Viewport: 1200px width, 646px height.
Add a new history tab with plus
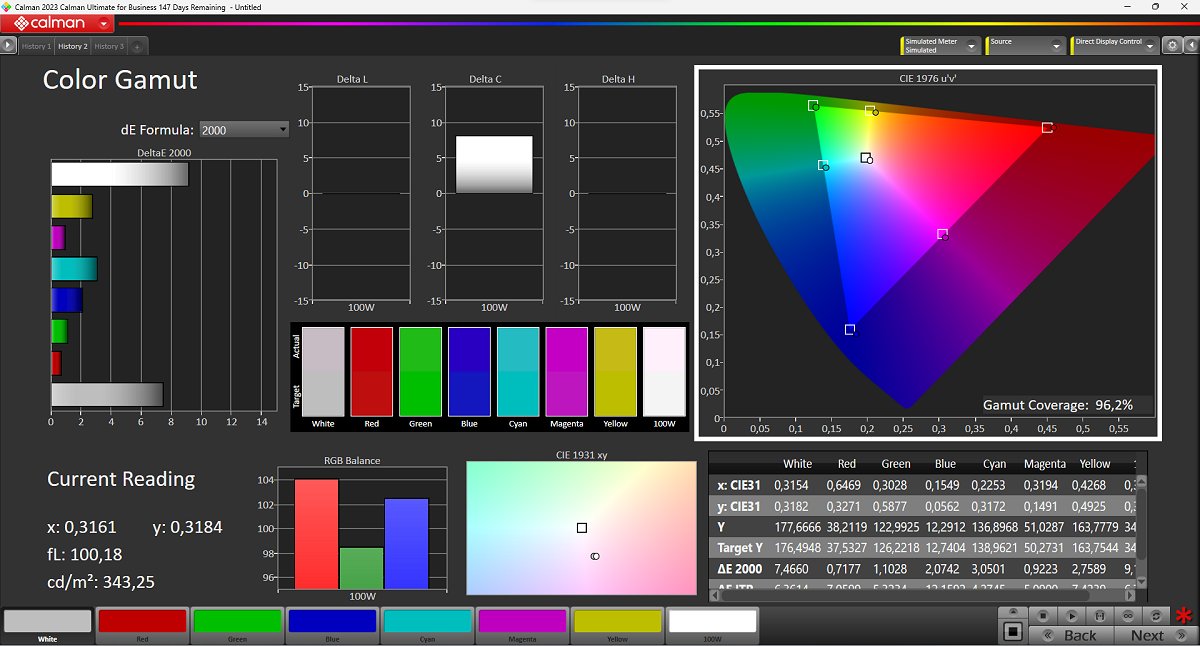(137, 46)
